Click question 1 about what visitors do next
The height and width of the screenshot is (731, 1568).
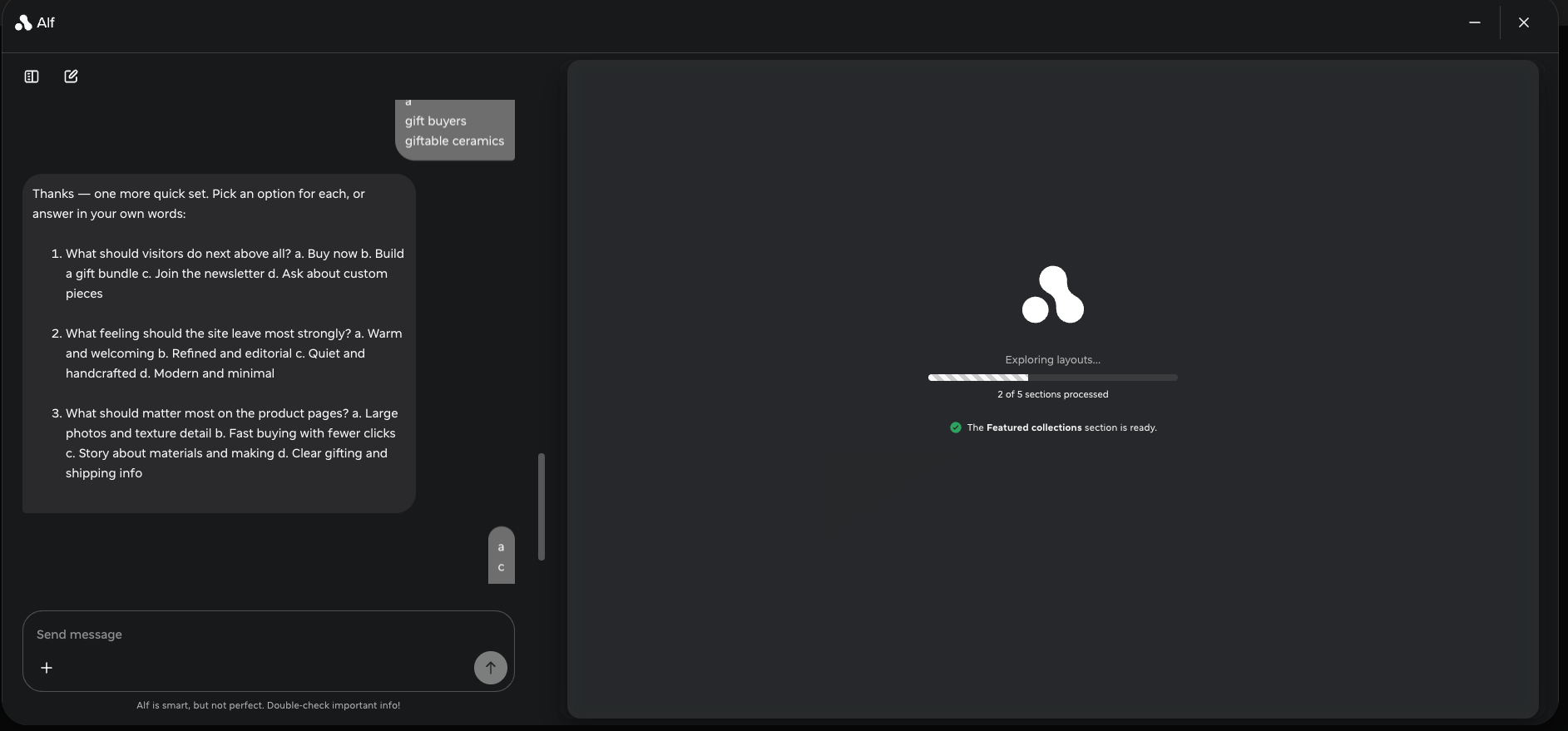coord(235,274)
